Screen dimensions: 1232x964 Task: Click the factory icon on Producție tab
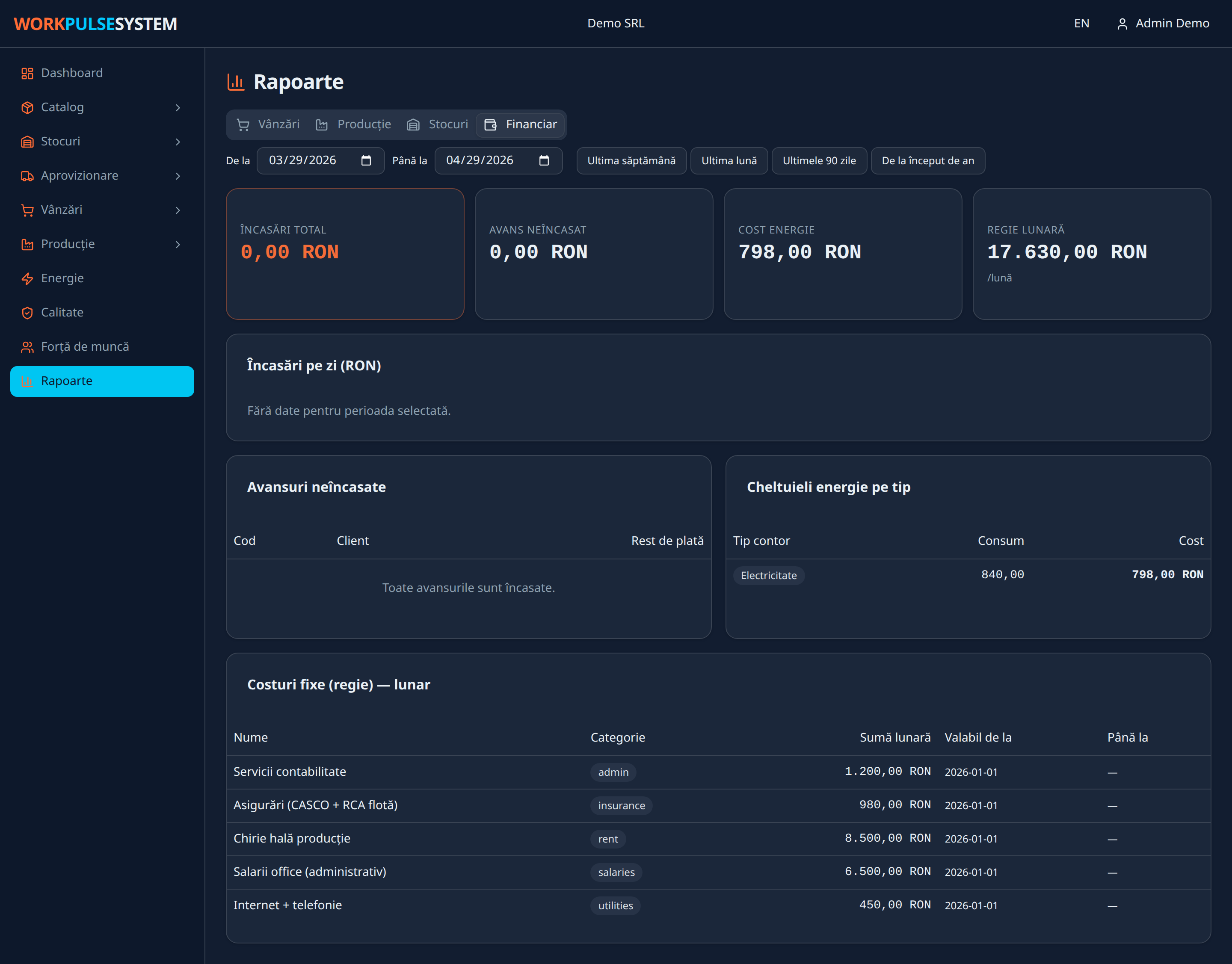pos(322,125)
